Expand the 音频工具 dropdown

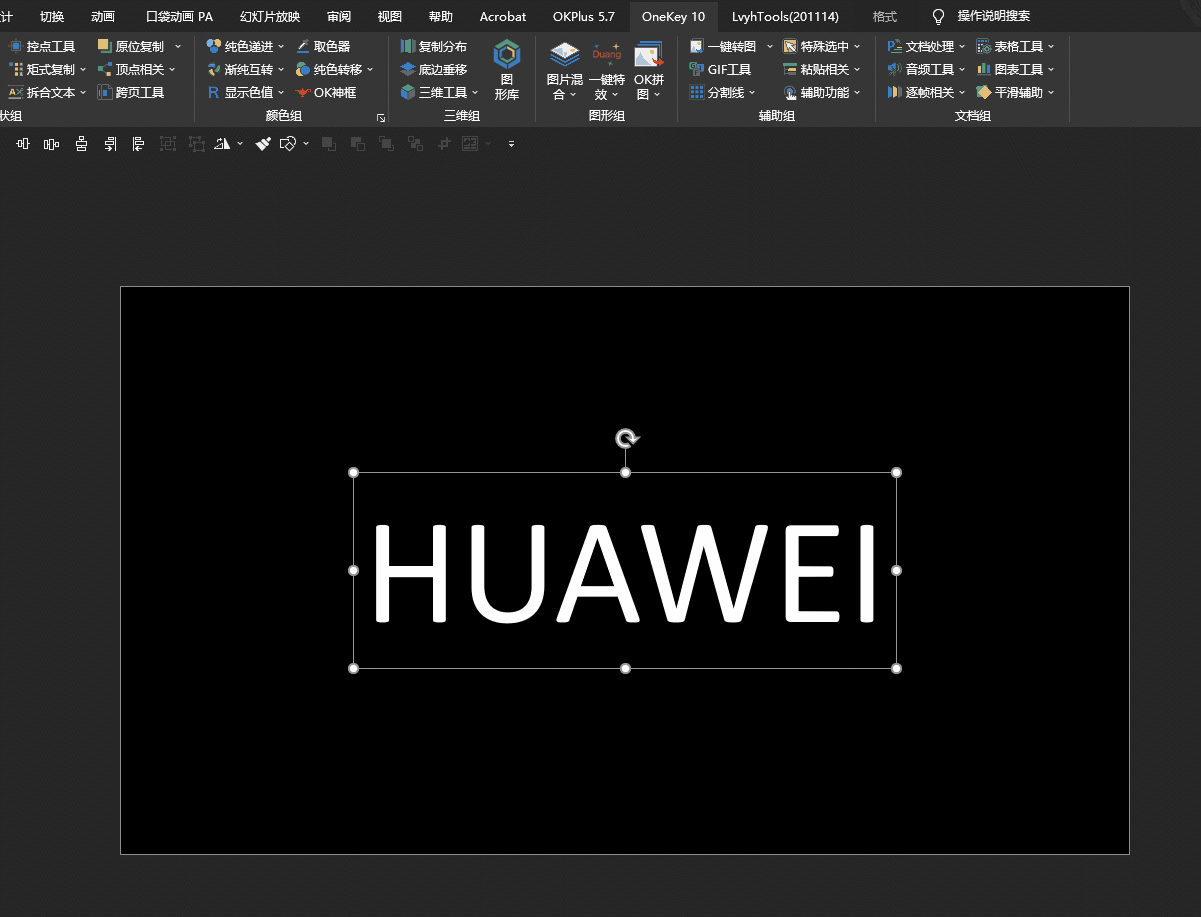tap(962, 69)
